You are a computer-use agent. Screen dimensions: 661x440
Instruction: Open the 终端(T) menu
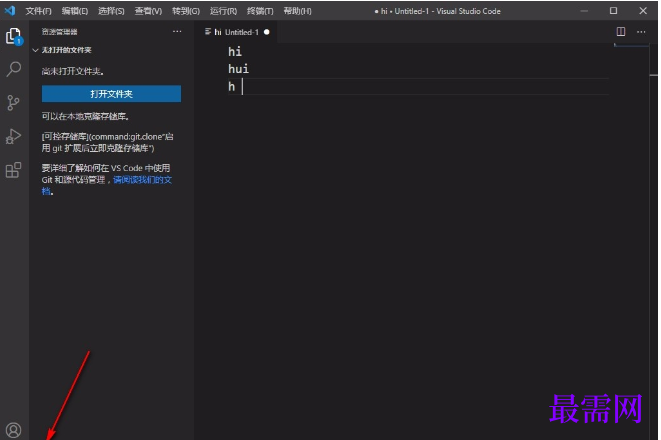[x=260, y=11]
